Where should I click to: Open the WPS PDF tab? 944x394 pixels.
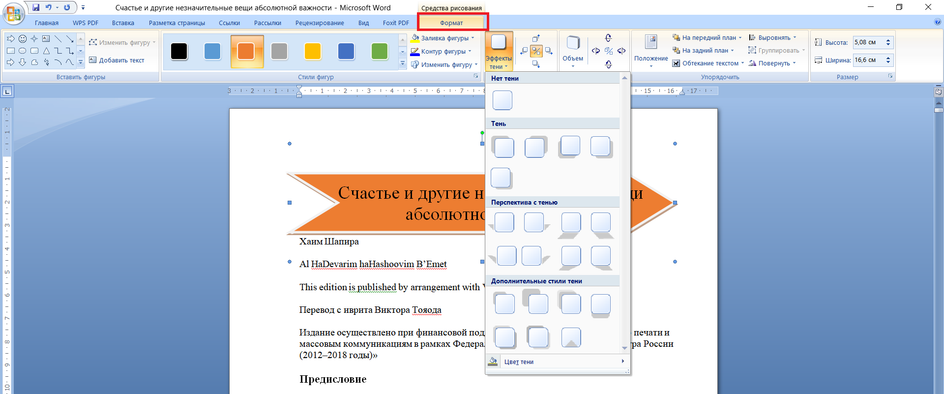(x=85, y=23)
